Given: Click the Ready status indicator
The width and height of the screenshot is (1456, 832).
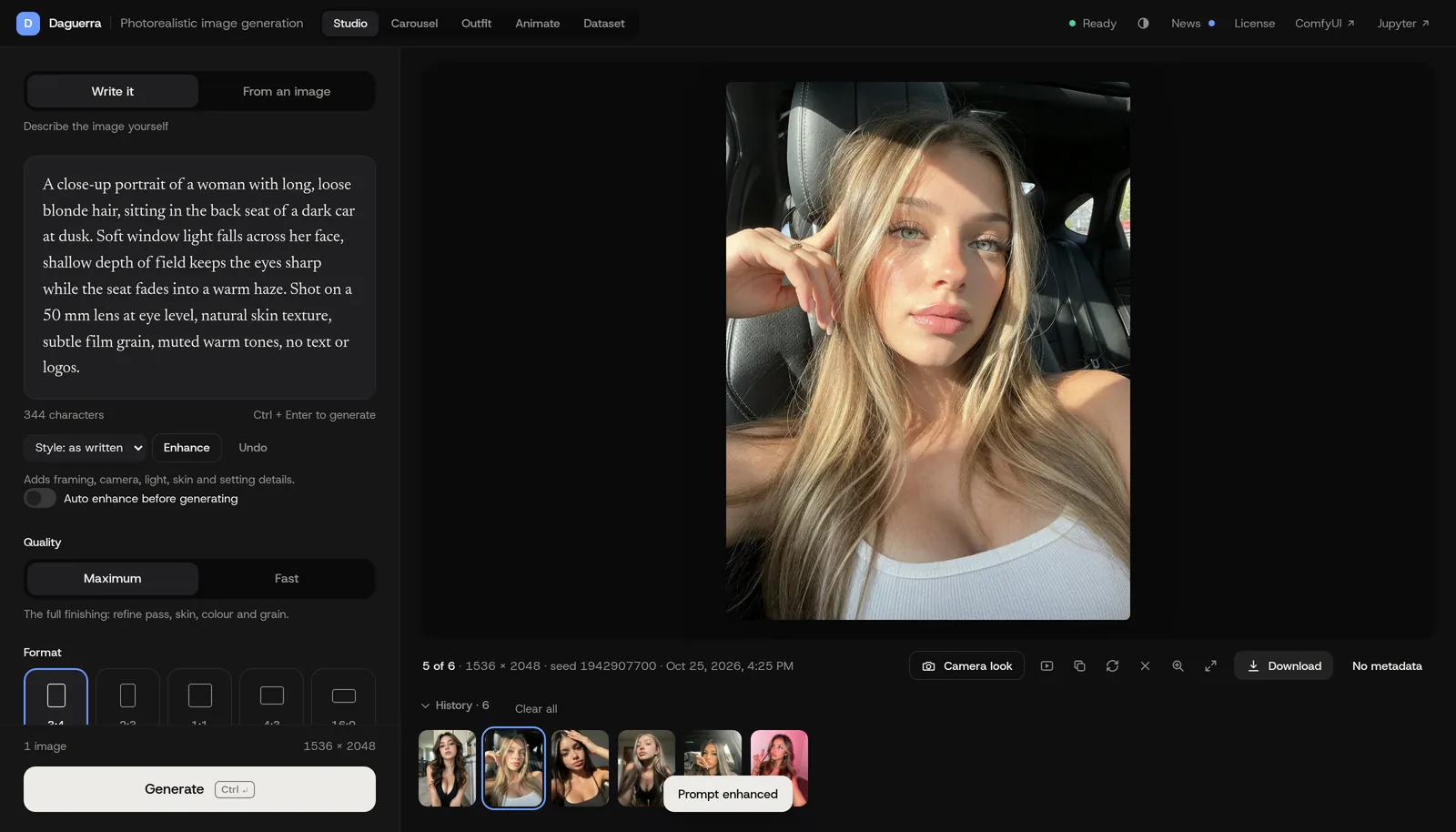Looking at the screenshot, I should (1092, 23).
